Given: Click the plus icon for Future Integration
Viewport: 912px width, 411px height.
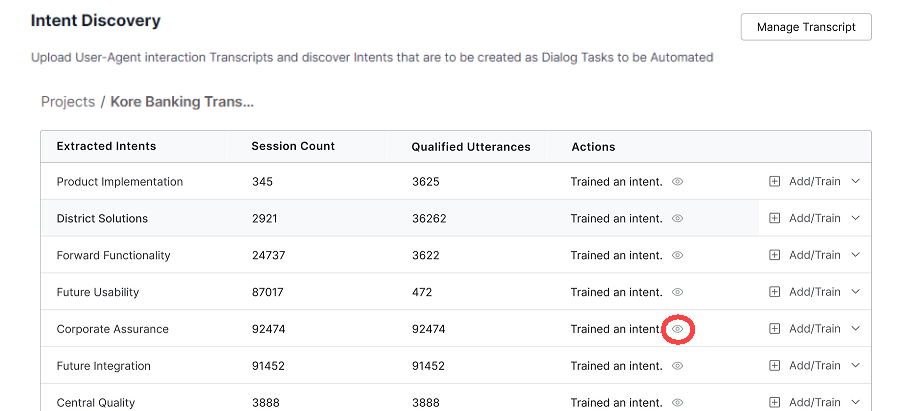Looking at the screenshot, I should (774, 366).
